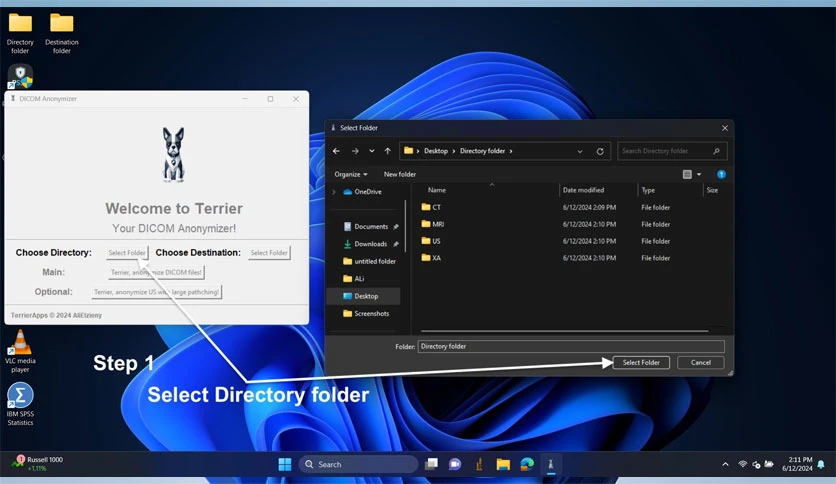This screenshot has width=836, height=484.
Task: Click the search magnifier in dialog
Action: [x=716, y=151]
